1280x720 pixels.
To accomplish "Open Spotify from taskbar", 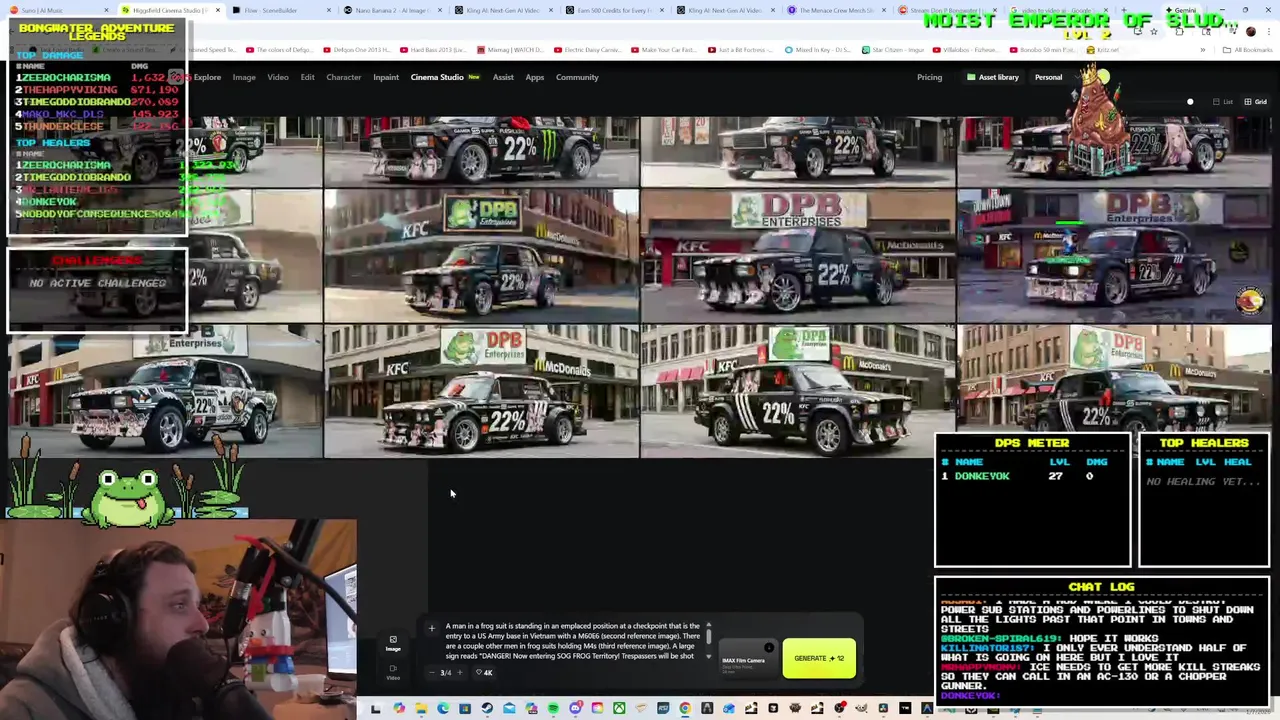I will click(553, 708).
